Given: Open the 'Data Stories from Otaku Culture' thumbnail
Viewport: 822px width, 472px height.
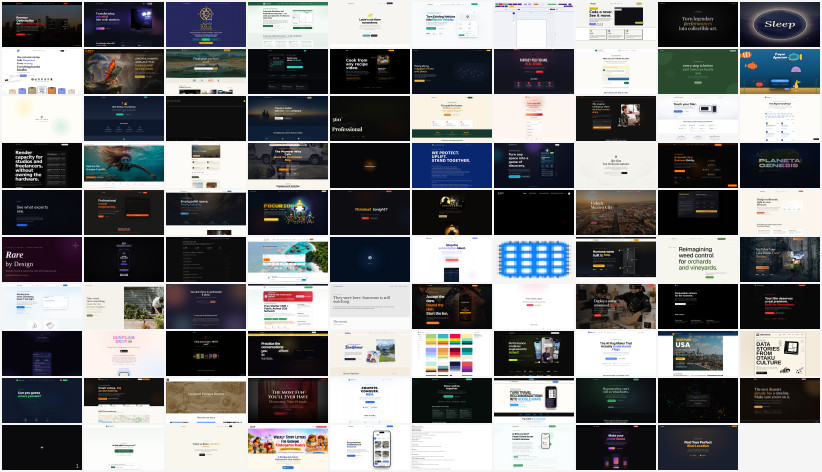Looking at the screenshot, I should (x=780, y=353).
